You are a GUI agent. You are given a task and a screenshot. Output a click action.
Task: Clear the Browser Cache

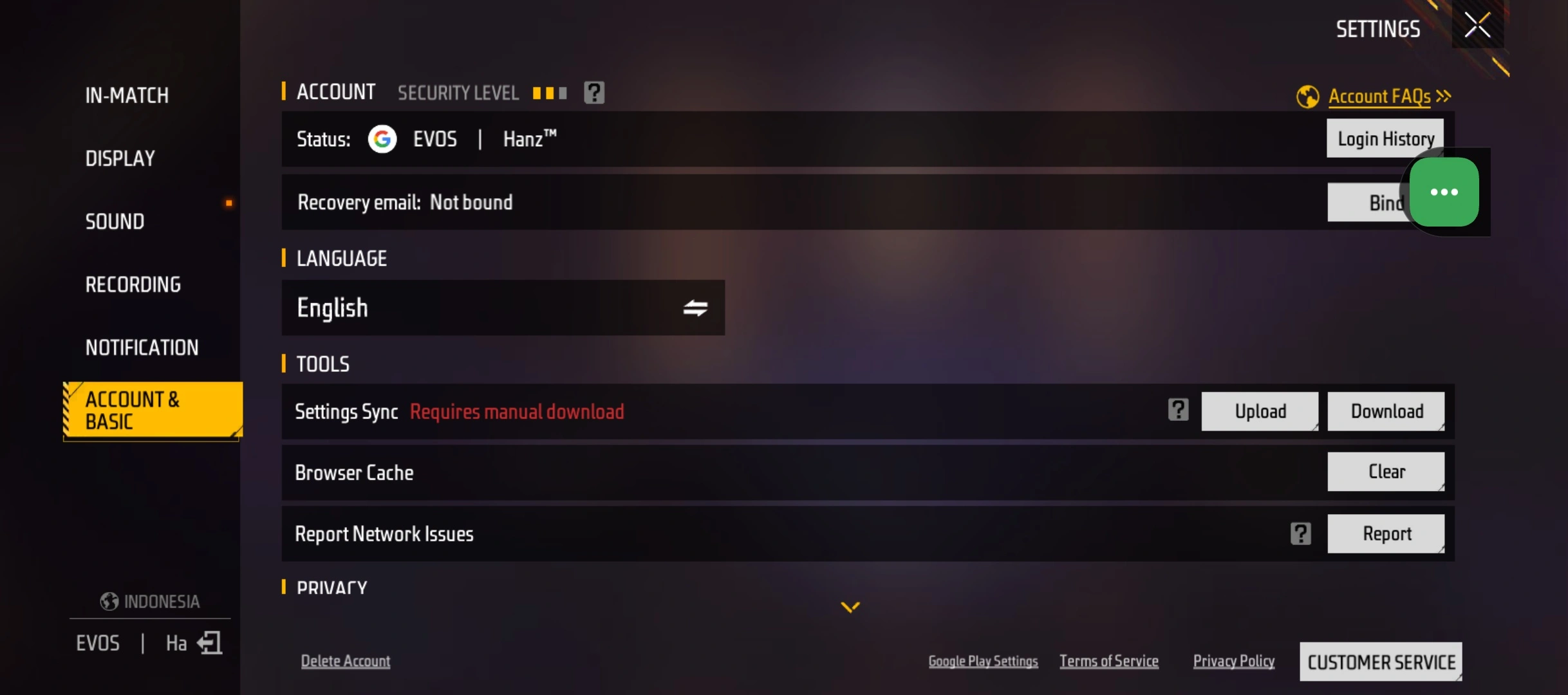[1386, 472]
